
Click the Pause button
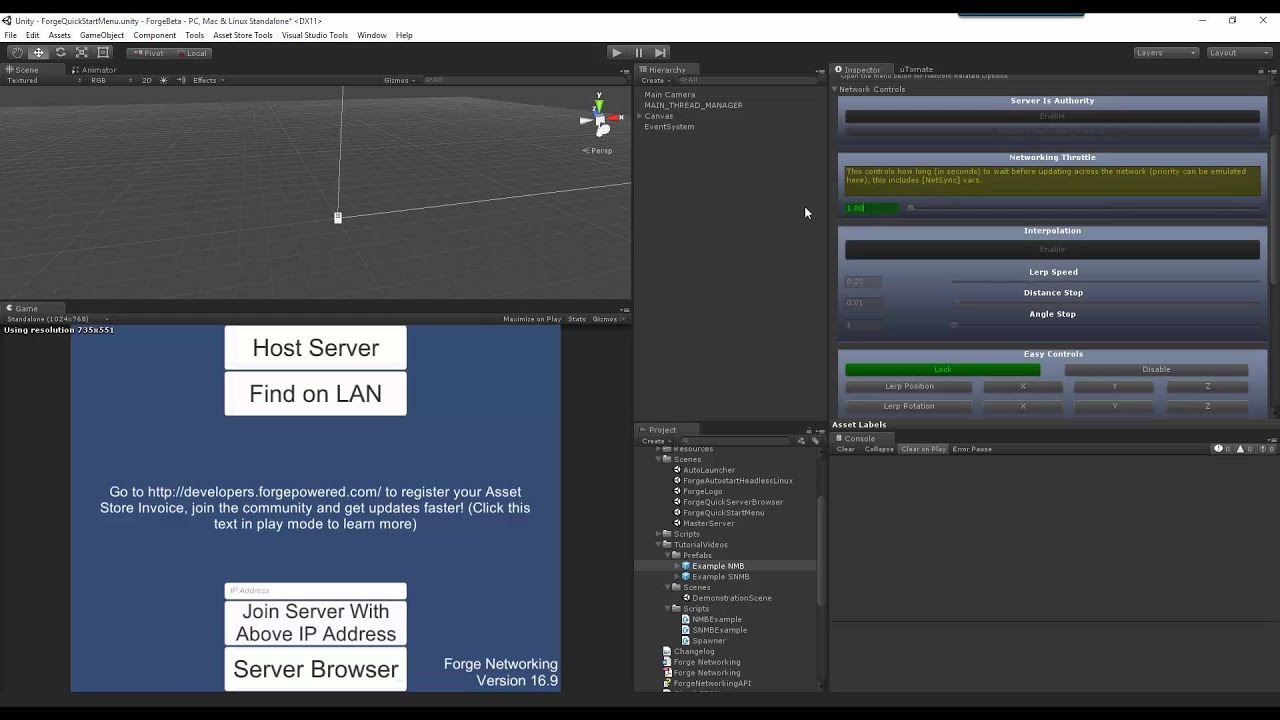pyautogui.click(x=638, y=53)
